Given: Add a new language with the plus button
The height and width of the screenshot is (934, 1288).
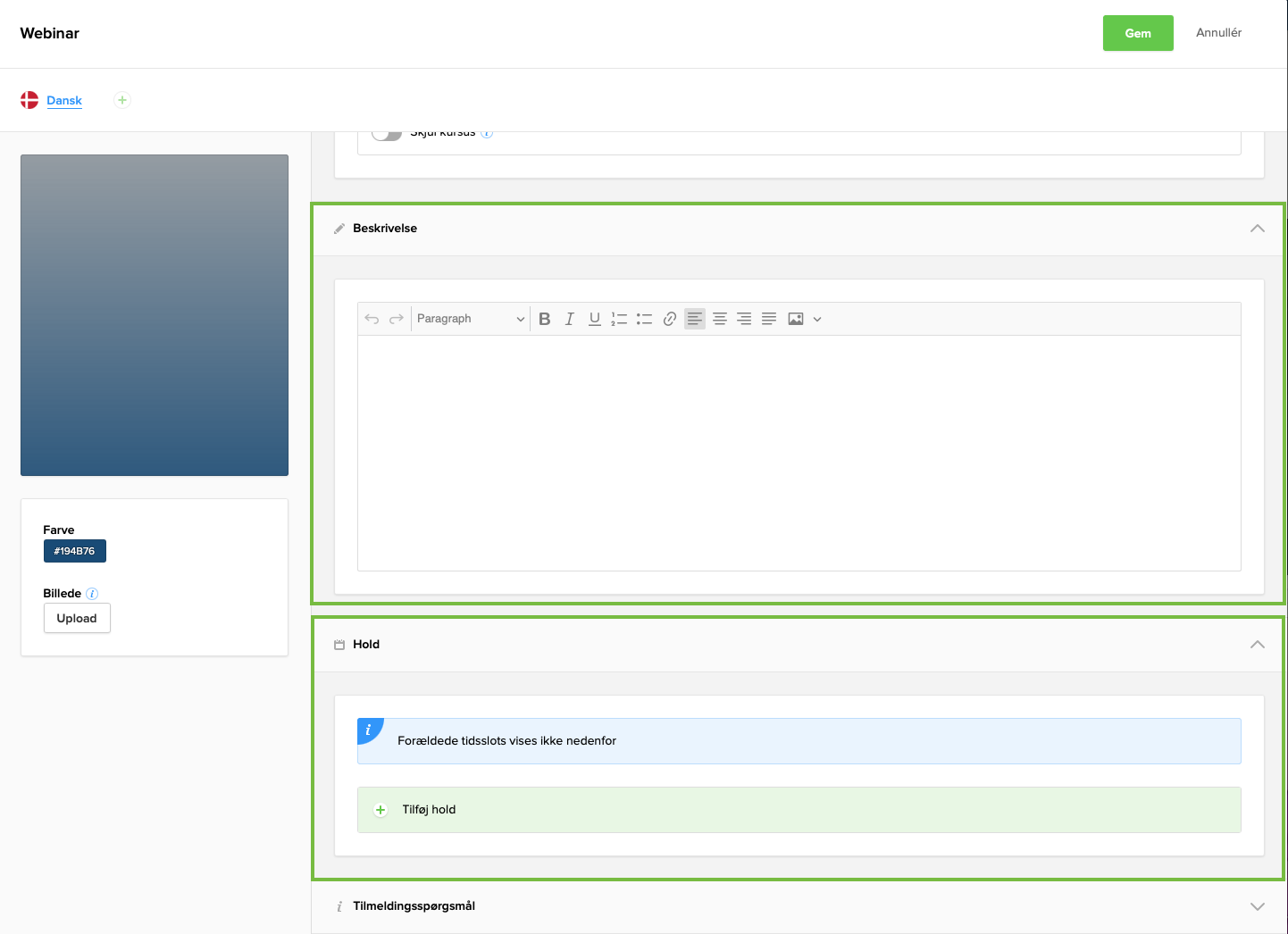Looking at the screenshot, I should pos(121,100).
